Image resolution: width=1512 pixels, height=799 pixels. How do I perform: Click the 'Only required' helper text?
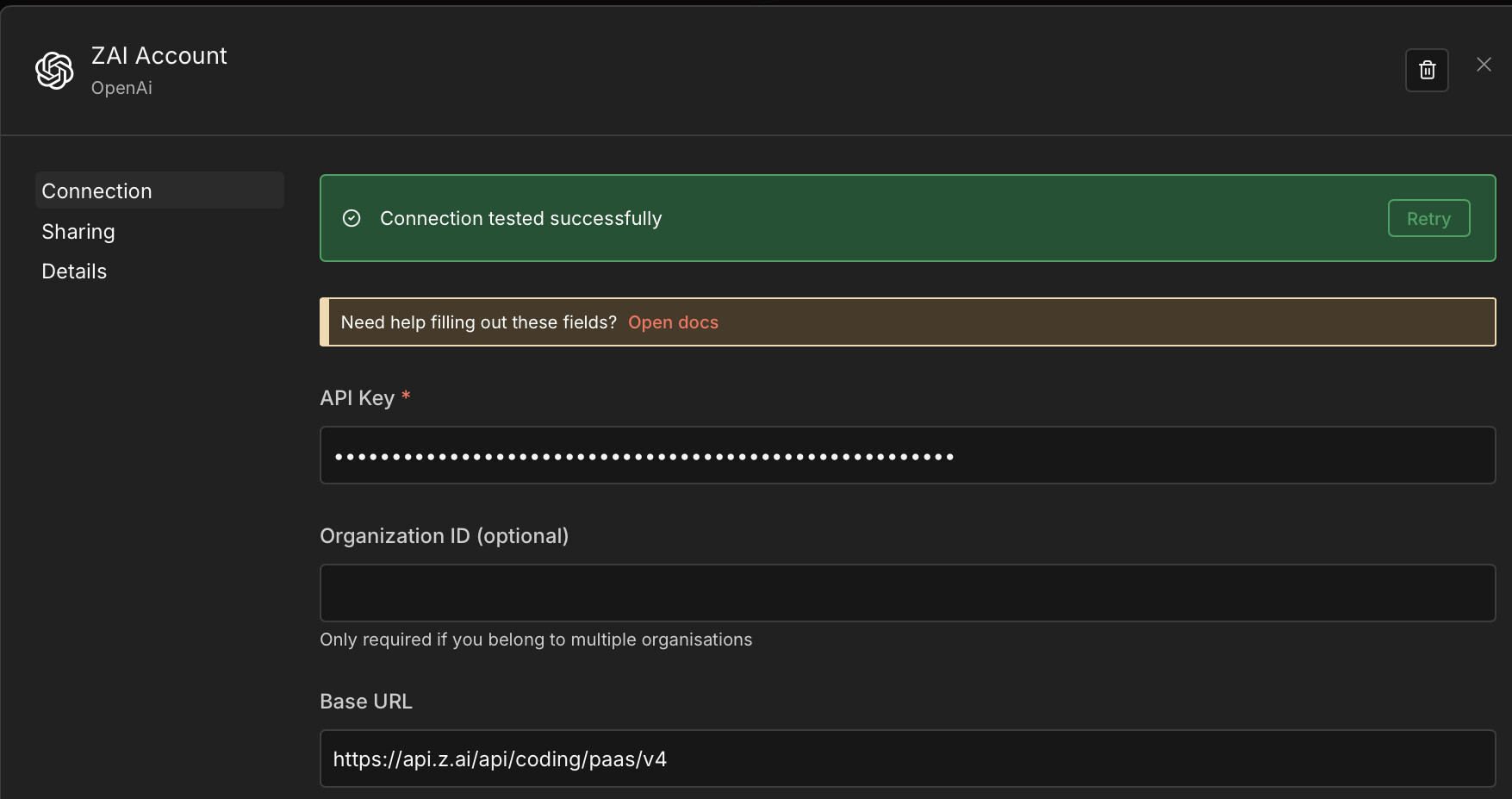pyautogui.click(x=536, y=640)
